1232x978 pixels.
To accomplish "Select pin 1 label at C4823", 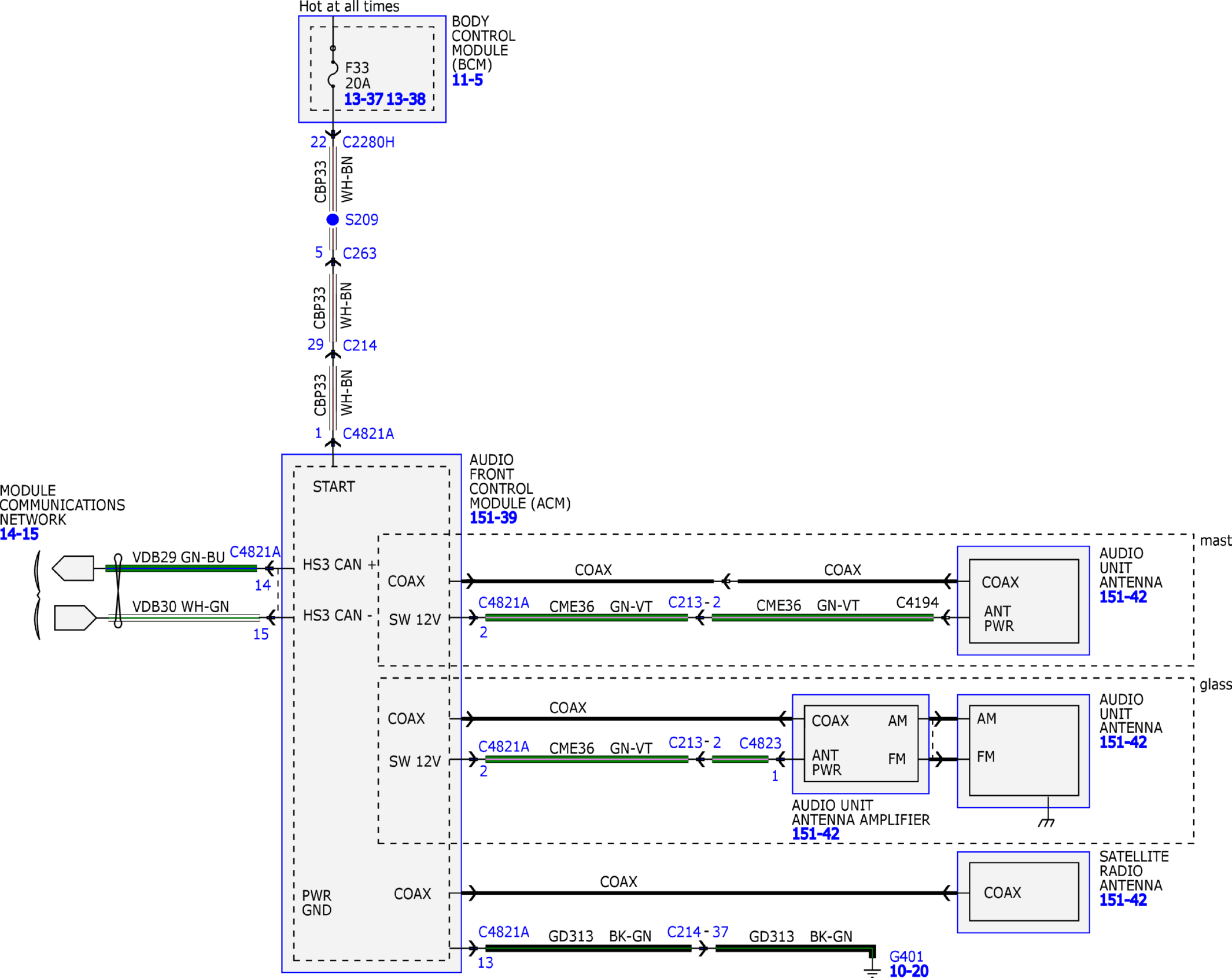I will click(775, 777).
